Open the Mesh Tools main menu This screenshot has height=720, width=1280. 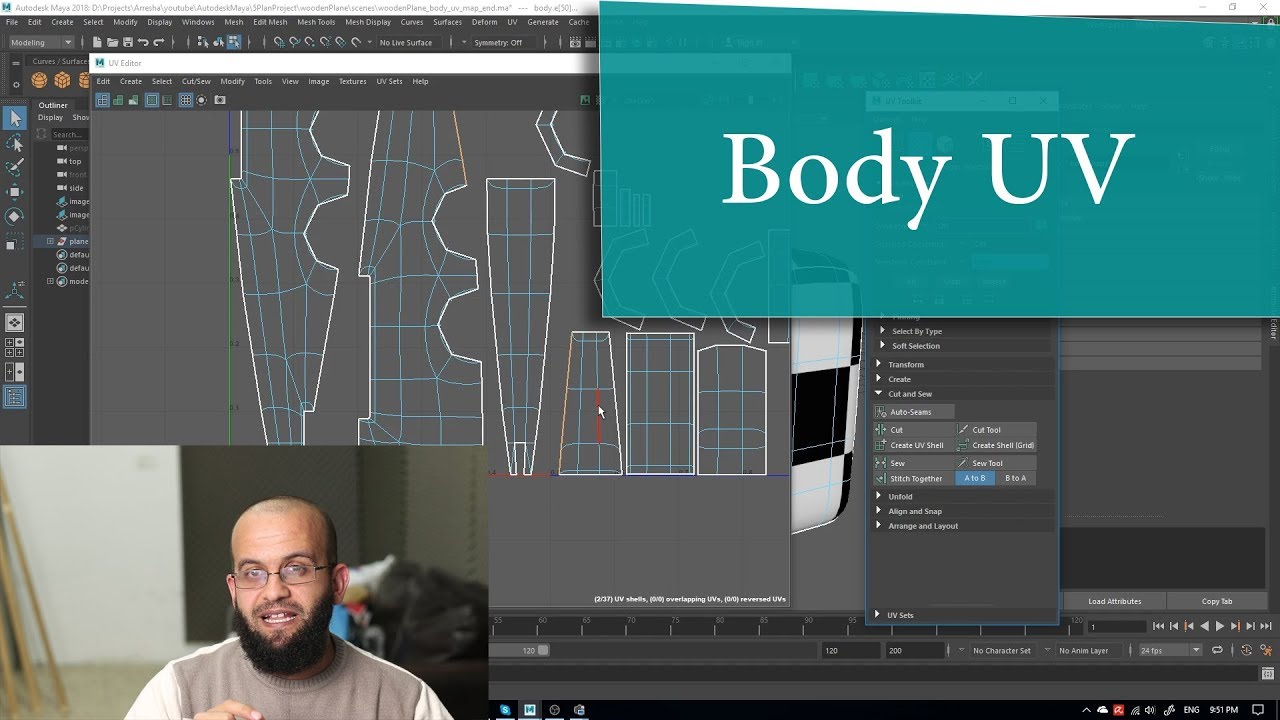pos(316,22)
